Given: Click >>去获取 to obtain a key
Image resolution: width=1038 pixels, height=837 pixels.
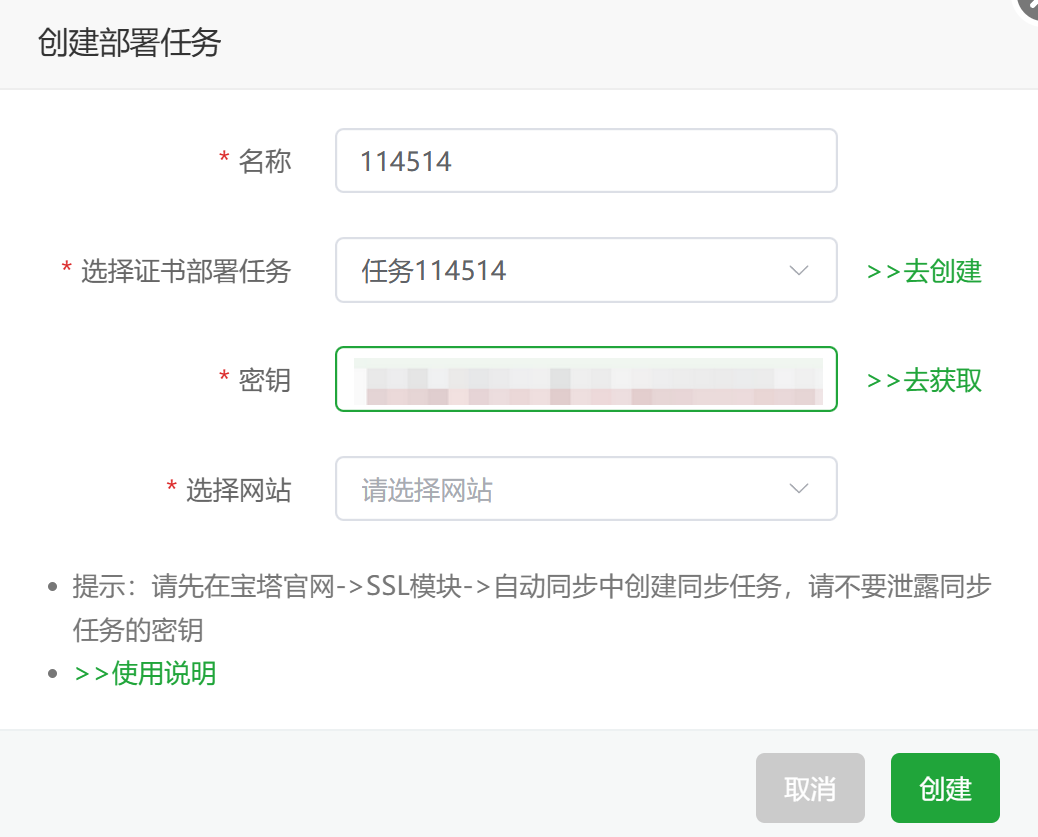Looking at the screenshot, I should click(923, 380).
